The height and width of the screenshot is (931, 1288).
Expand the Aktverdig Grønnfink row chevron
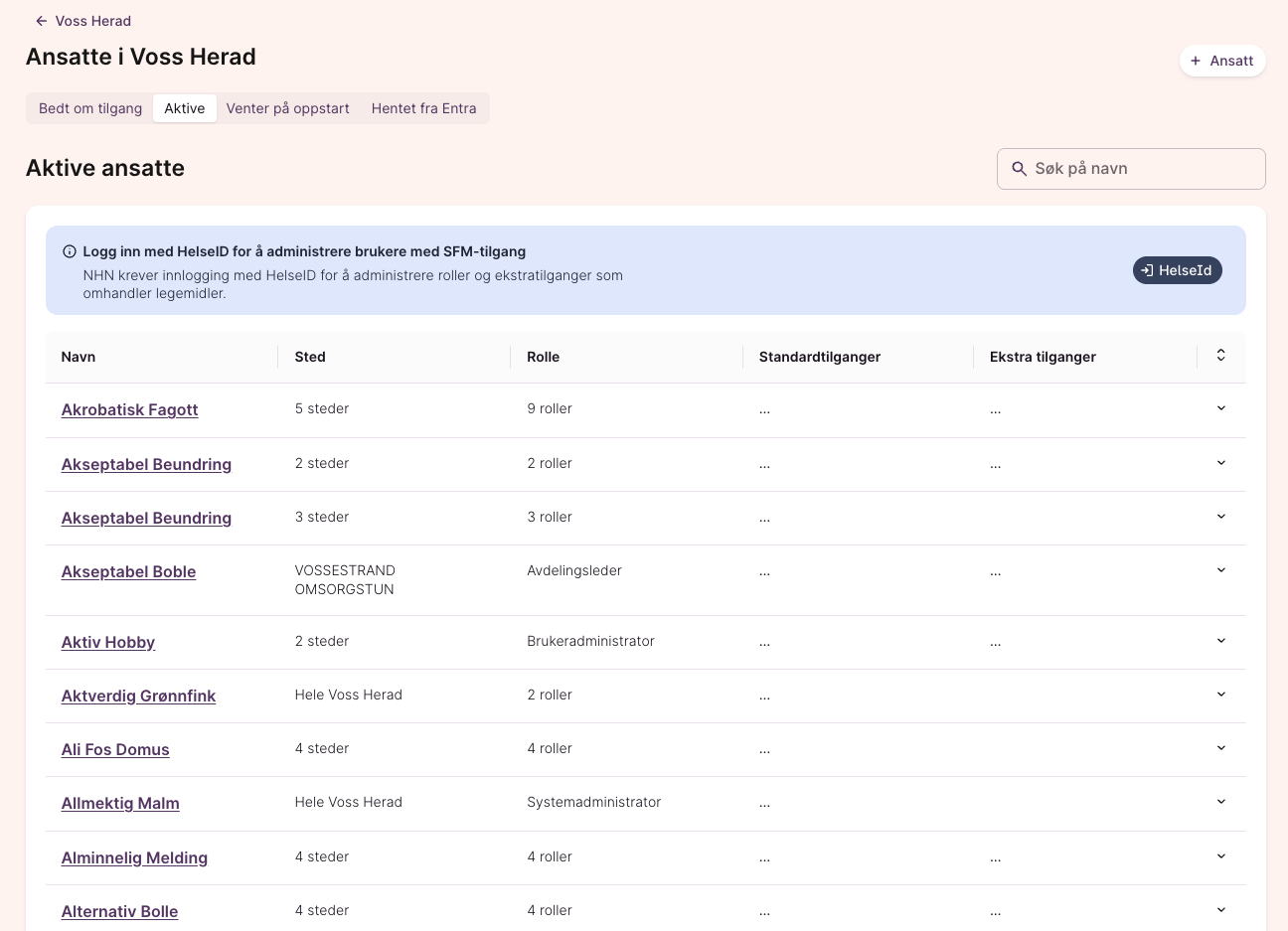pyautogui.click(x=1220, y=695)
